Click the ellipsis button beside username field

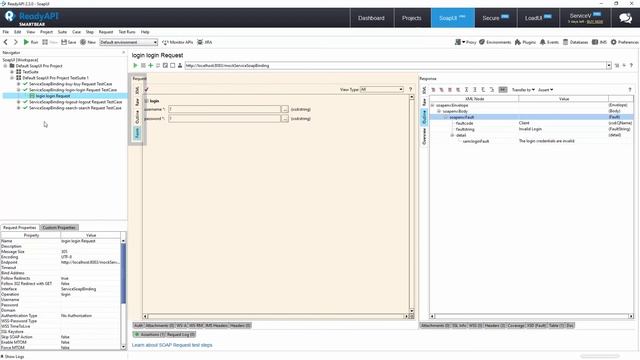pyautogui.click(x=284, y=109)
